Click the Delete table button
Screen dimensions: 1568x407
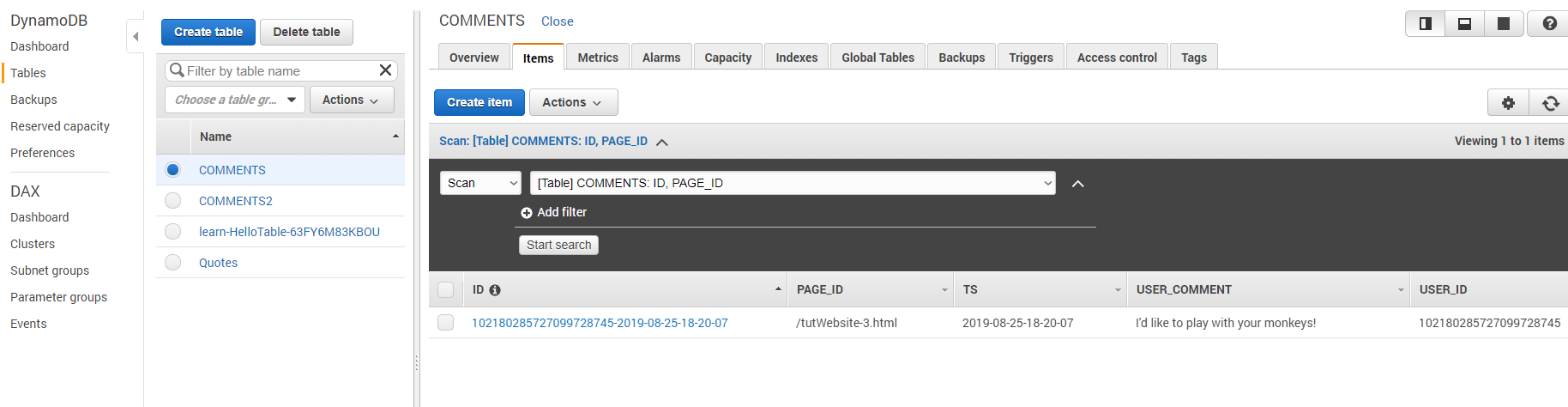tap(306, 32)
